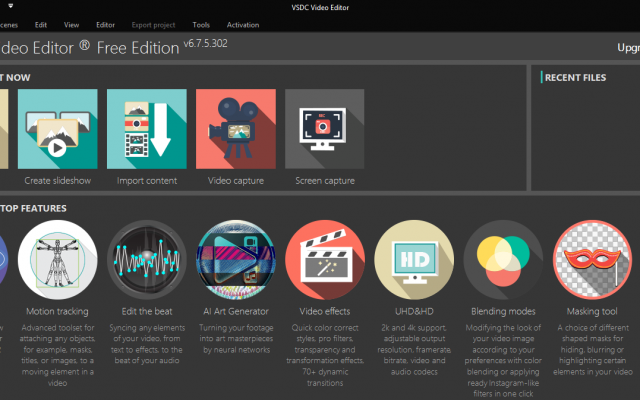Click the Create slideshow label
Screen dimensions: 640x400
click(x=58, y=180)
